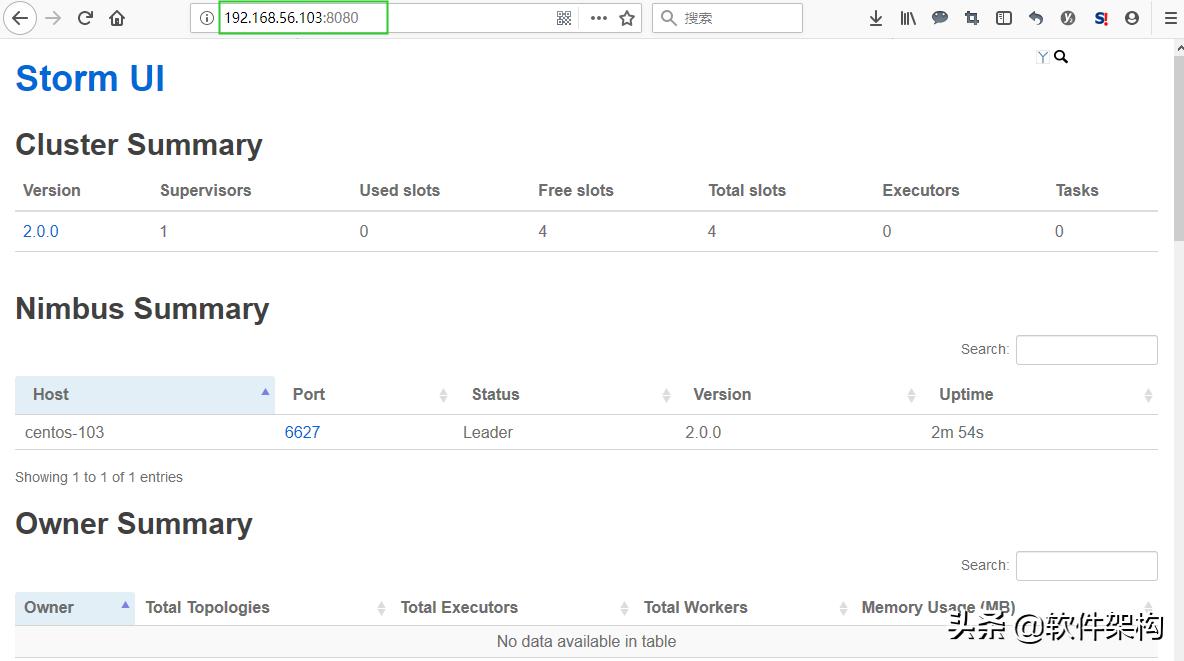Open the sidebar panel icon
1184x661 pixels.
pyautogui.click(x=1003, y=17)
